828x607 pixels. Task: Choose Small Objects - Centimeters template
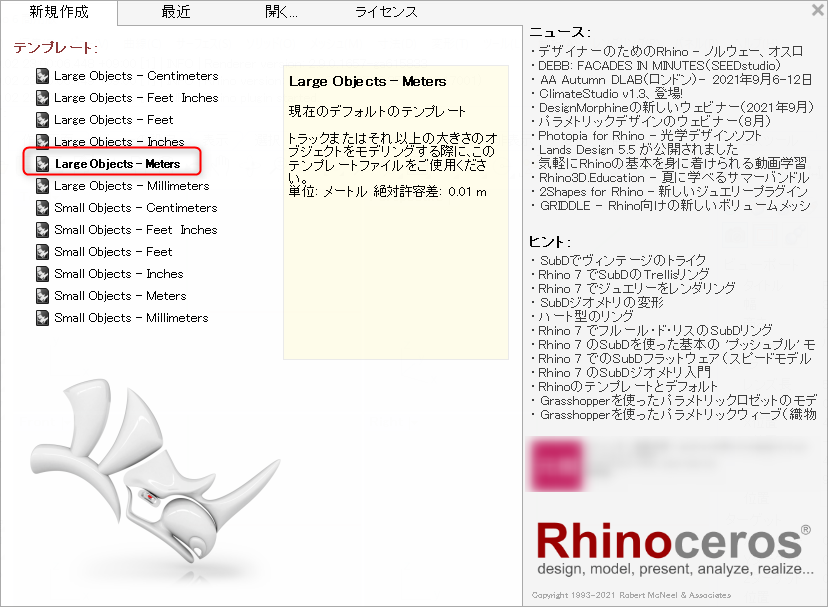pyautogui.click(x=136, y=208)
